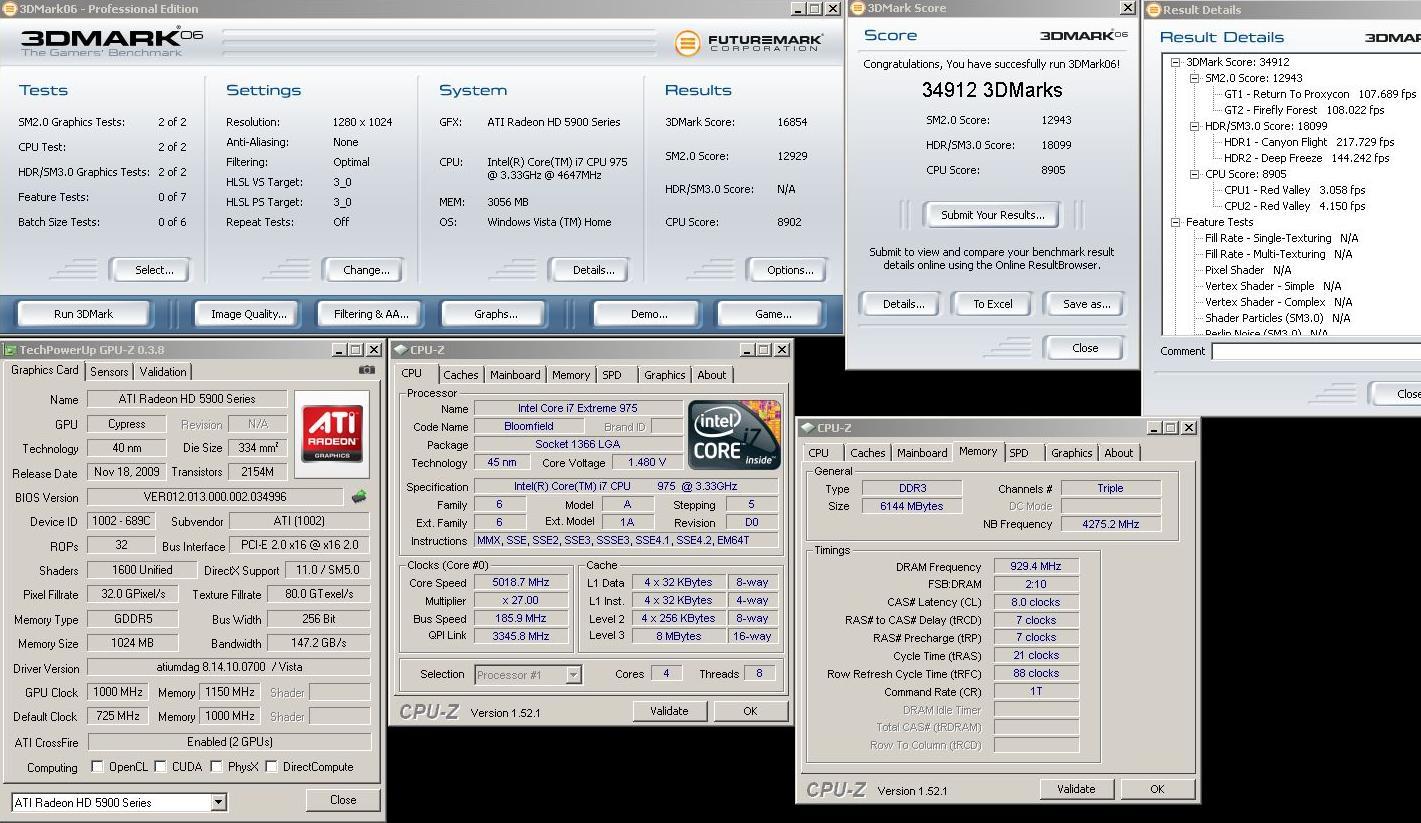Click Close in the 3DMark Score window

point(1085,348)
